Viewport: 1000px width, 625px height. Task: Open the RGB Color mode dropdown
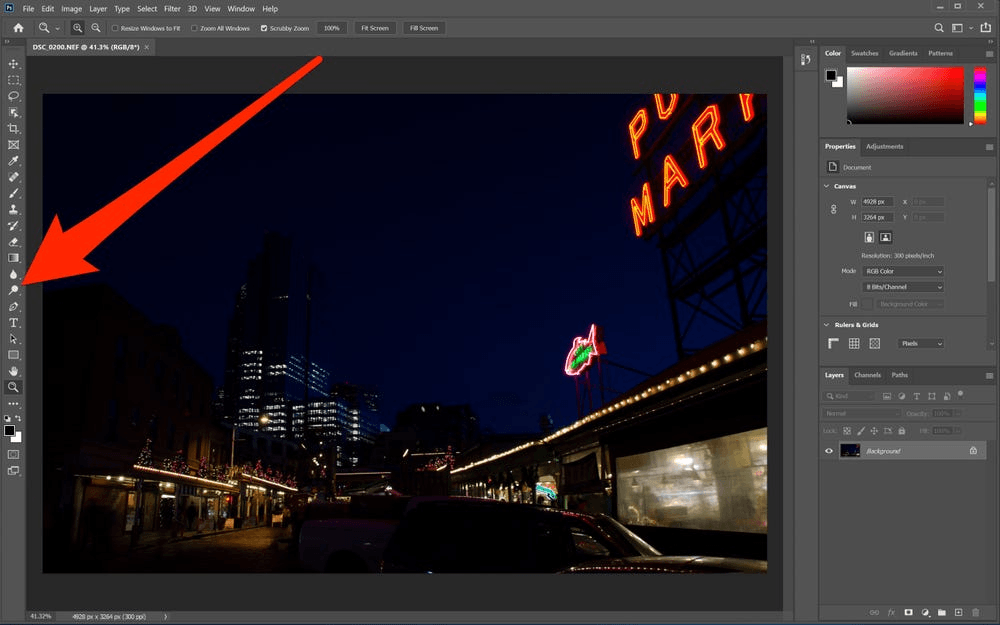(903, 271)
